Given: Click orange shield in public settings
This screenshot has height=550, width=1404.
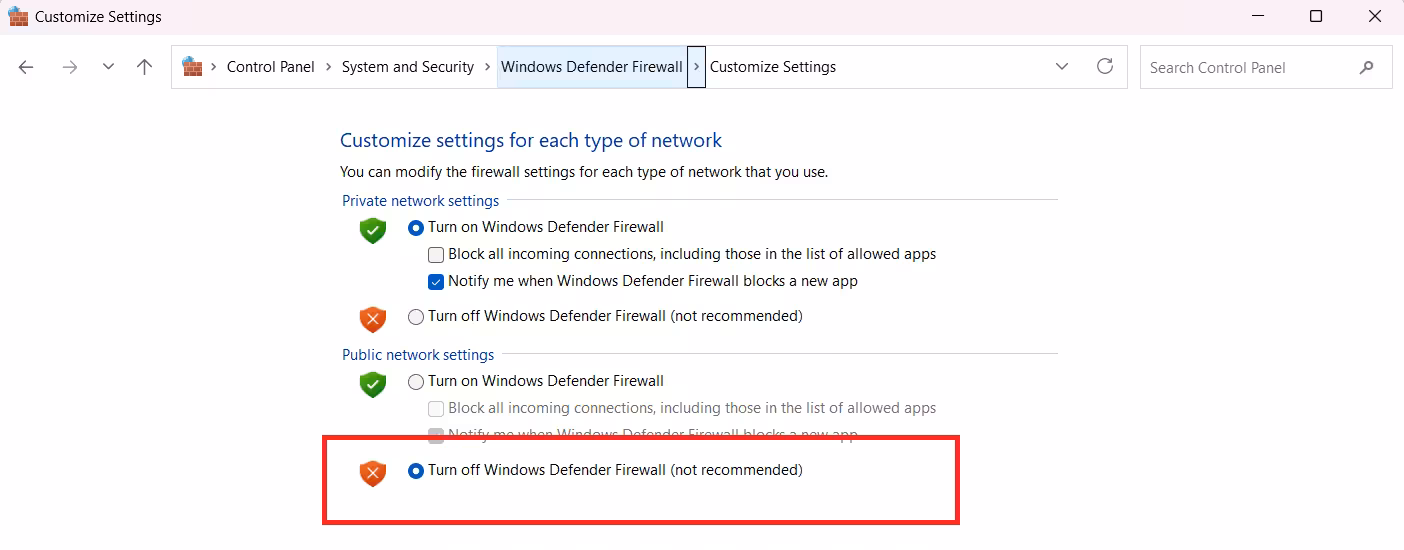Looking at the screenshot, I should tap(373, 473).
